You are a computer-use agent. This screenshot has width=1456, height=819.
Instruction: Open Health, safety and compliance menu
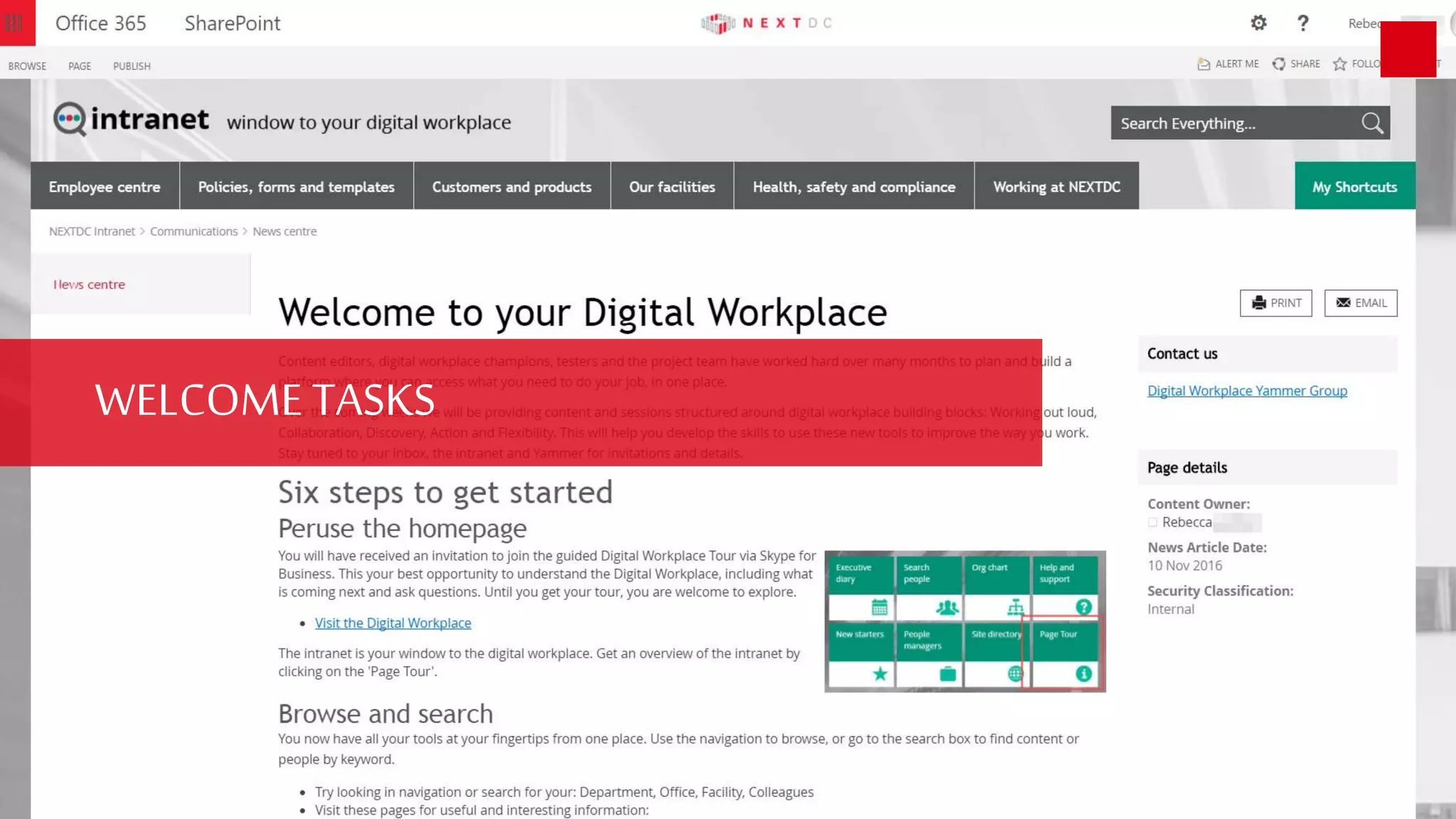tap(854, 186)
